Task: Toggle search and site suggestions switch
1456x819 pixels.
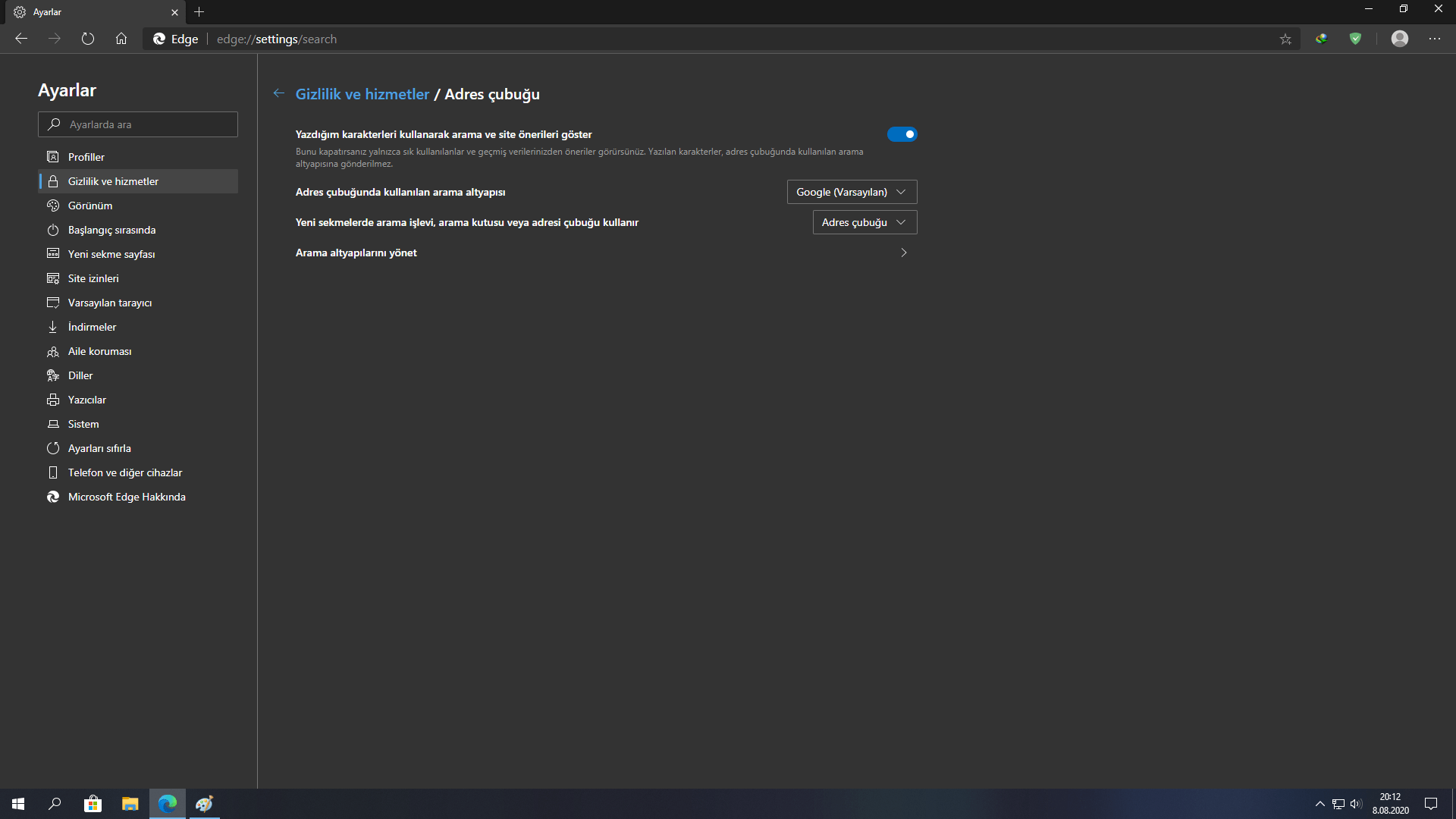Action: (x=902, y=134)
